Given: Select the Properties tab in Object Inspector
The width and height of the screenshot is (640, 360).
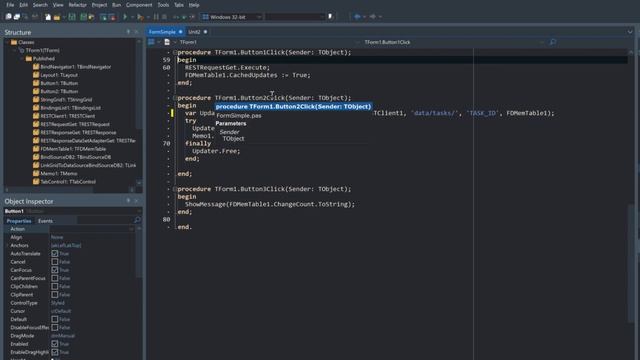Looking at the screenshot, I should tap(19, 221).
